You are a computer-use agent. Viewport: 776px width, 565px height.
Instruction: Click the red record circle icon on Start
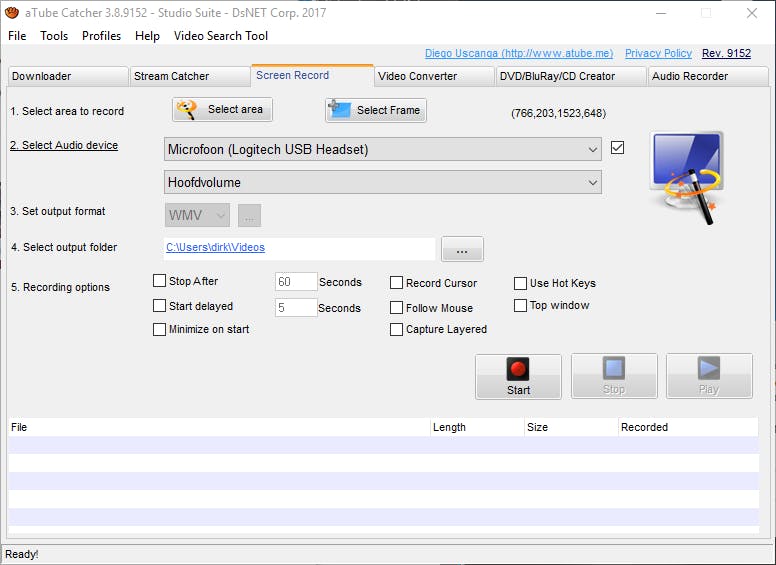(518, 369)
